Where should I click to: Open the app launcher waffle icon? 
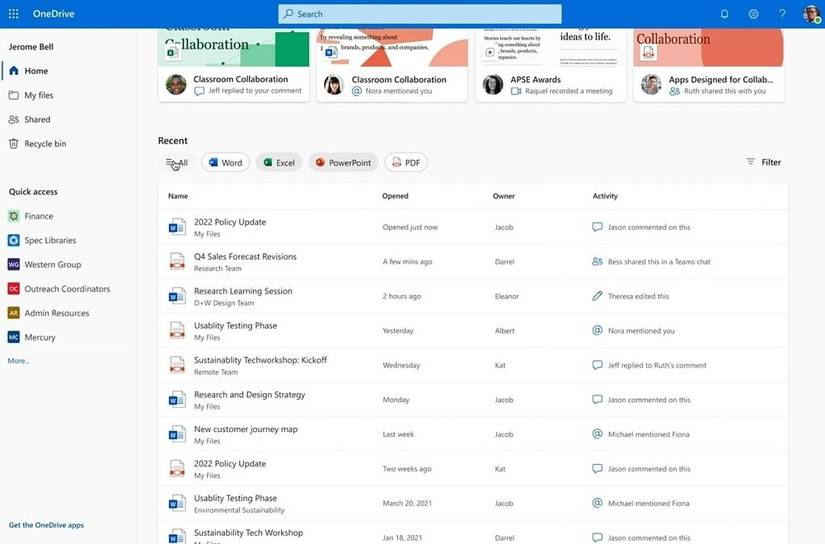pyautogui.click(x=14, y=14)
